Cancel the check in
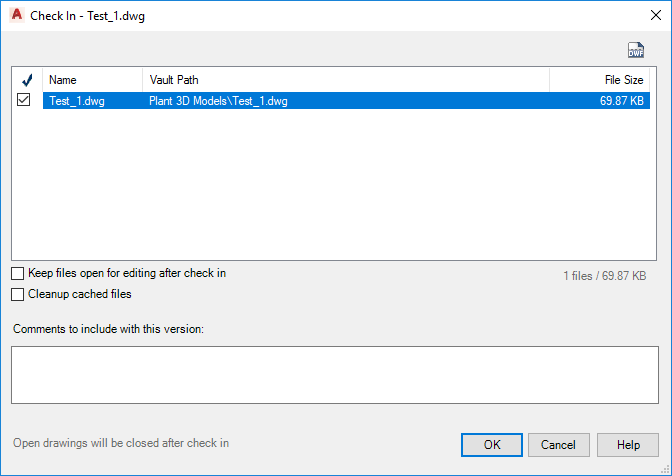 (558, 444)
